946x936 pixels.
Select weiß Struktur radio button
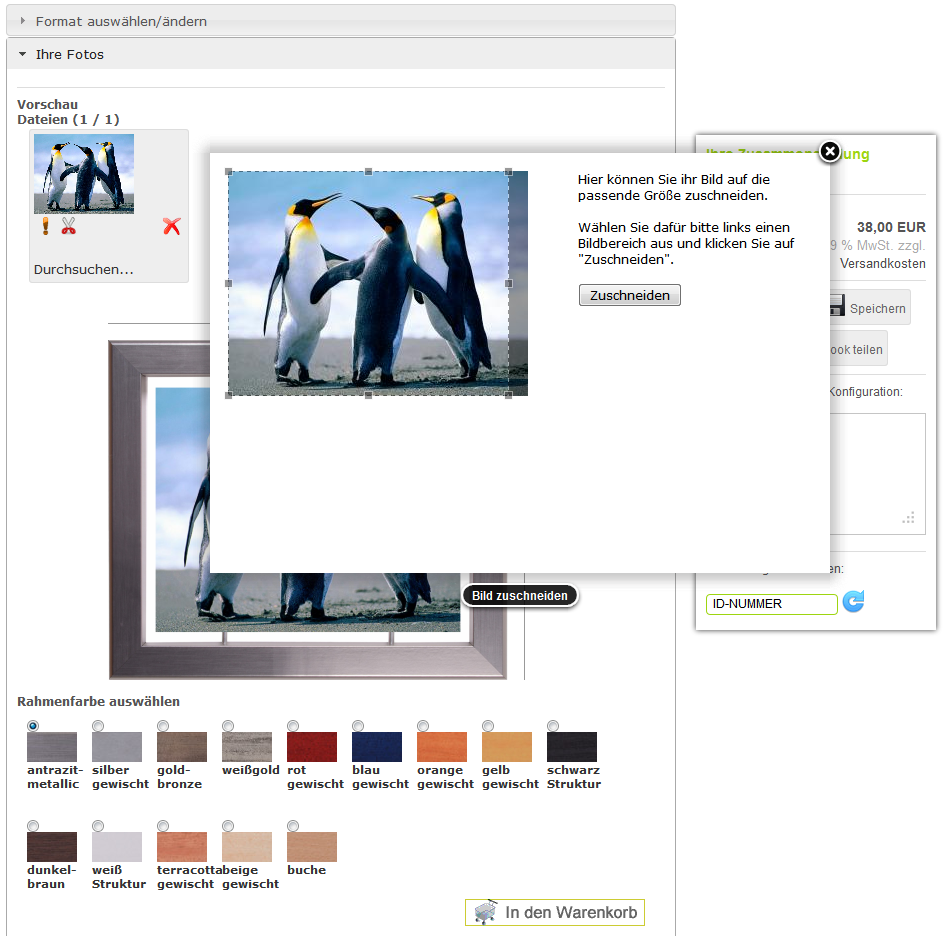[x=98, y=826]
